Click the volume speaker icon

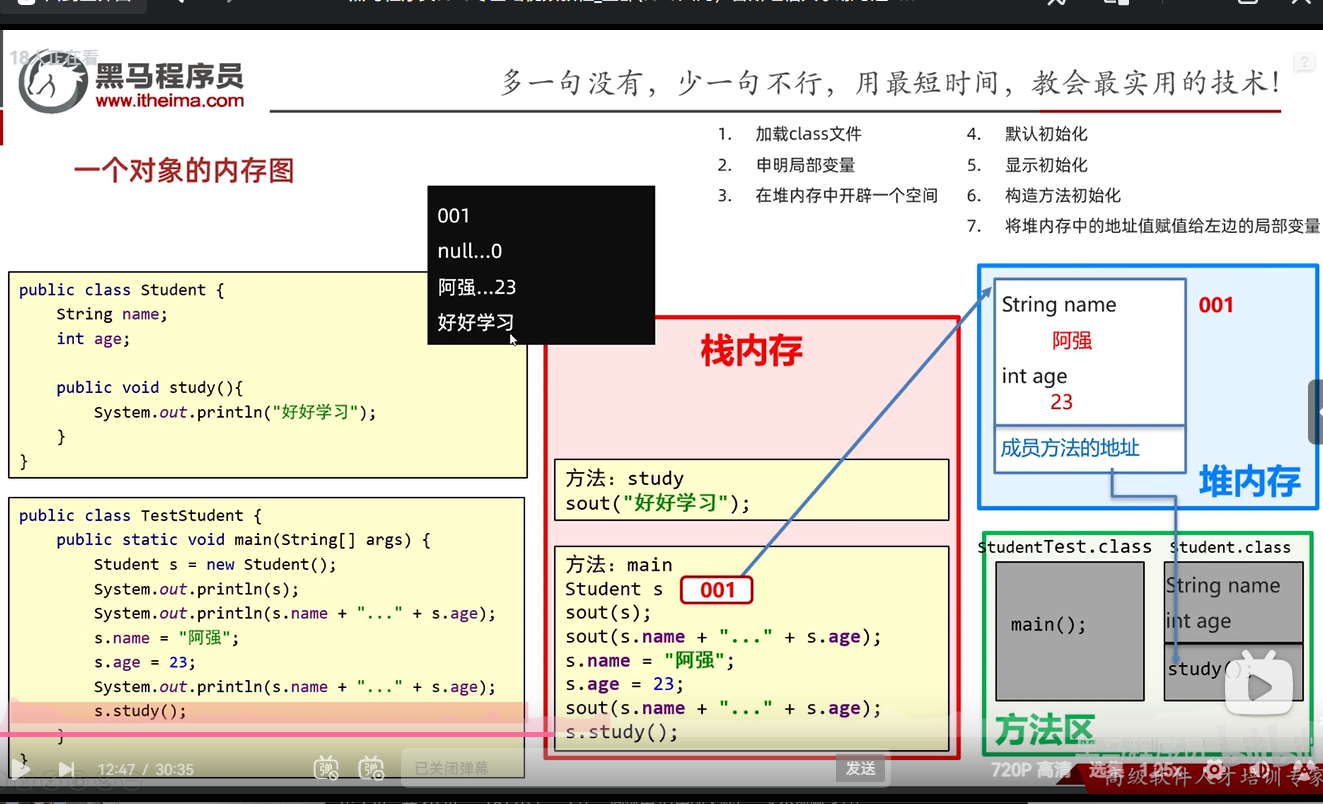(x=1263, y=770)
